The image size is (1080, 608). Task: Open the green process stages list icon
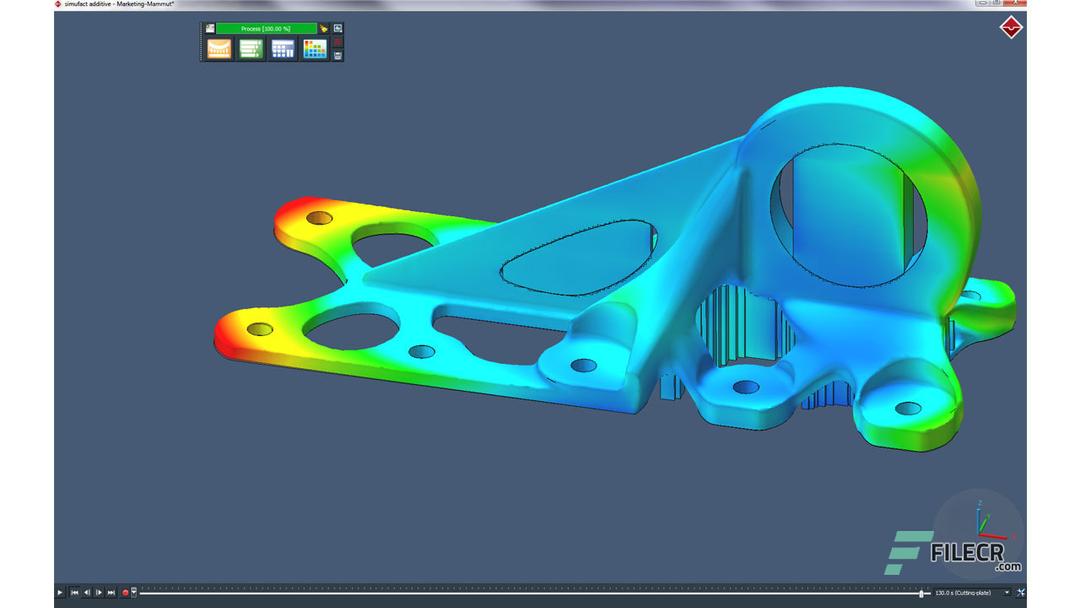(250, 49)
